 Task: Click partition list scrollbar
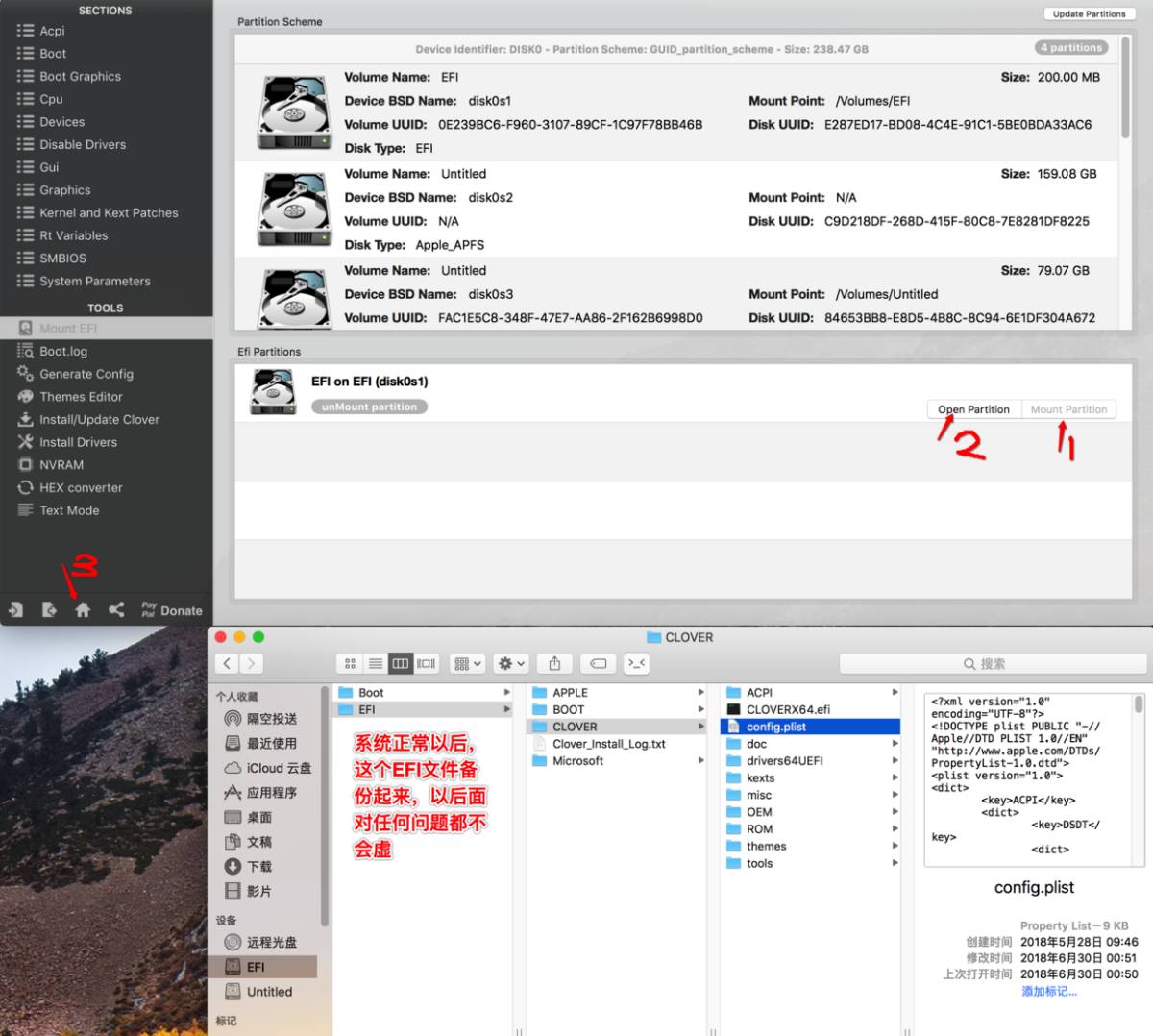tap(1125, 86)
